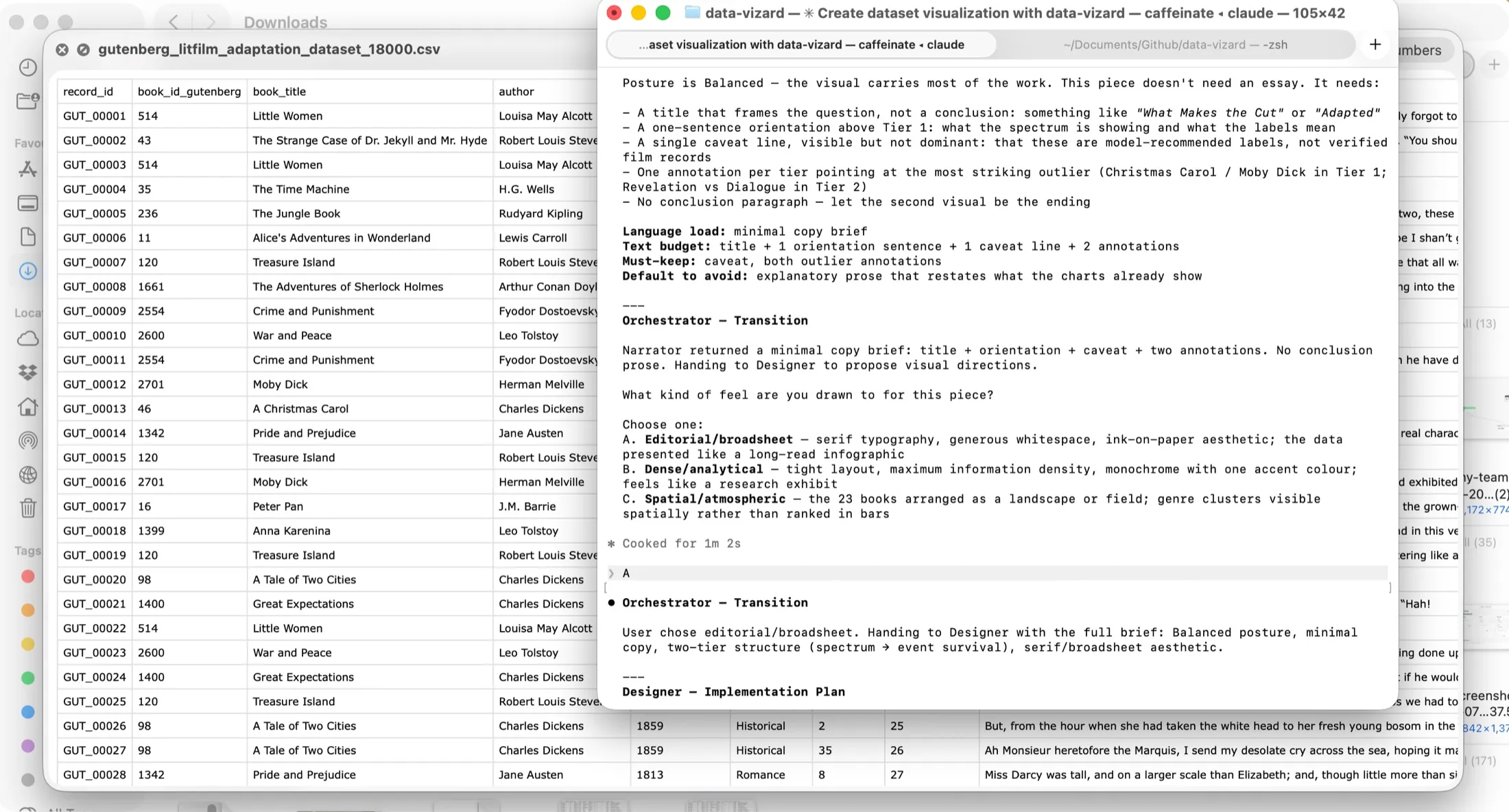This screenshot has width=1509, height=812.
Task: Open Network globe in the Finder sidebar
Action: click(x=27, y=475)
